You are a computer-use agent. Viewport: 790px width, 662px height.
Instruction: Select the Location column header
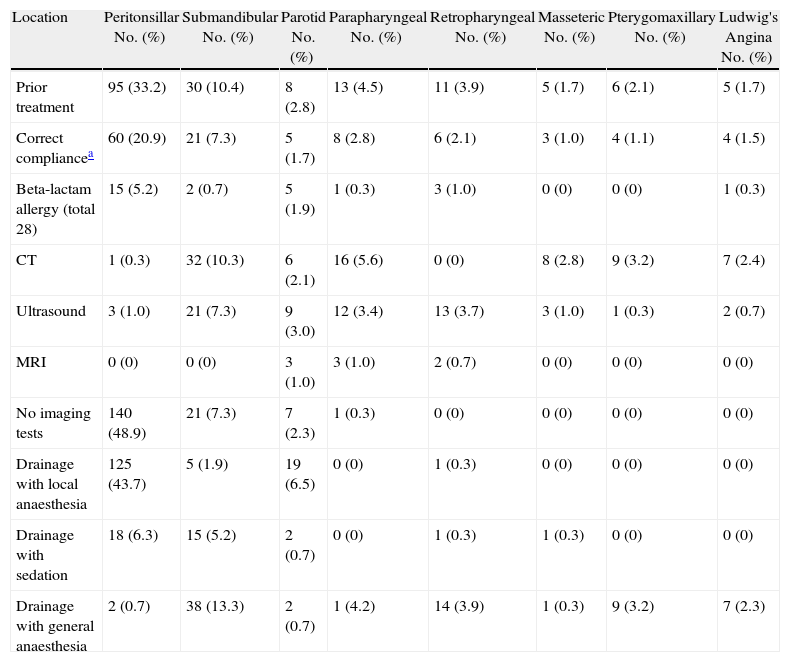[40, 17]
